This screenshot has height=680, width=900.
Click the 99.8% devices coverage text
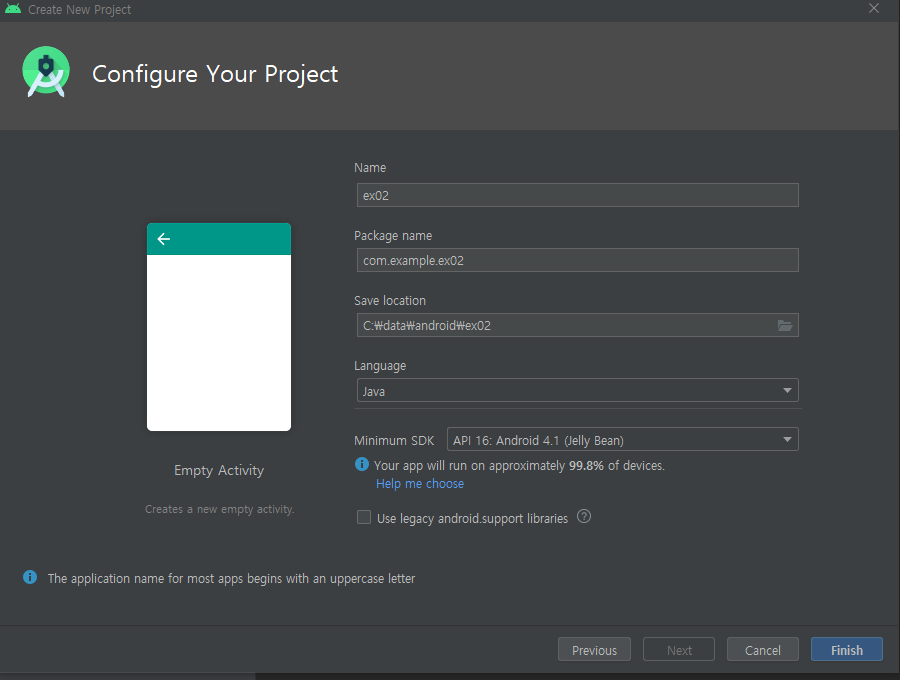click(519, 465)
